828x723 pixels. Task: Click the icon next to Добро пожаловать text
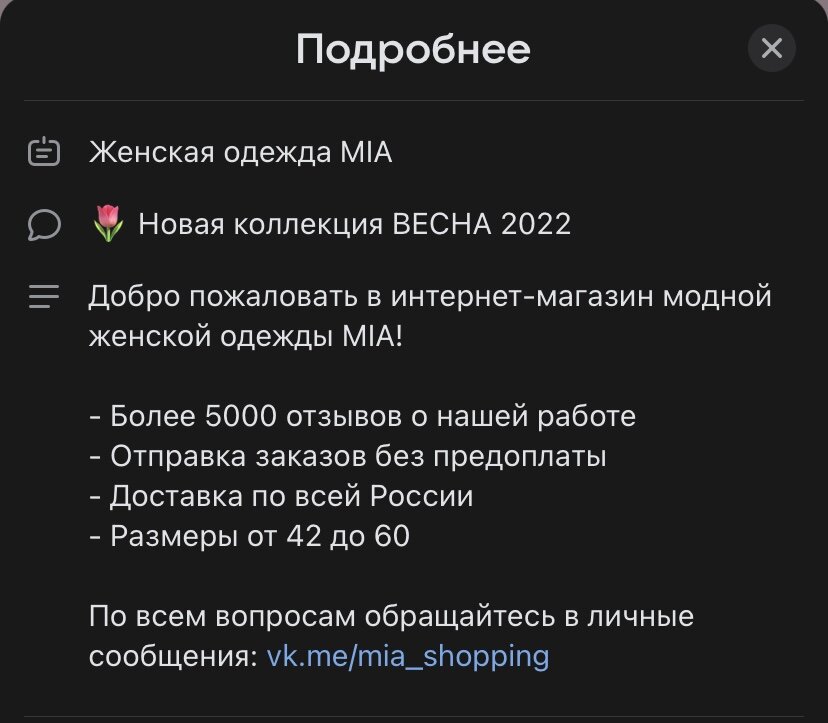pos(42,295)
